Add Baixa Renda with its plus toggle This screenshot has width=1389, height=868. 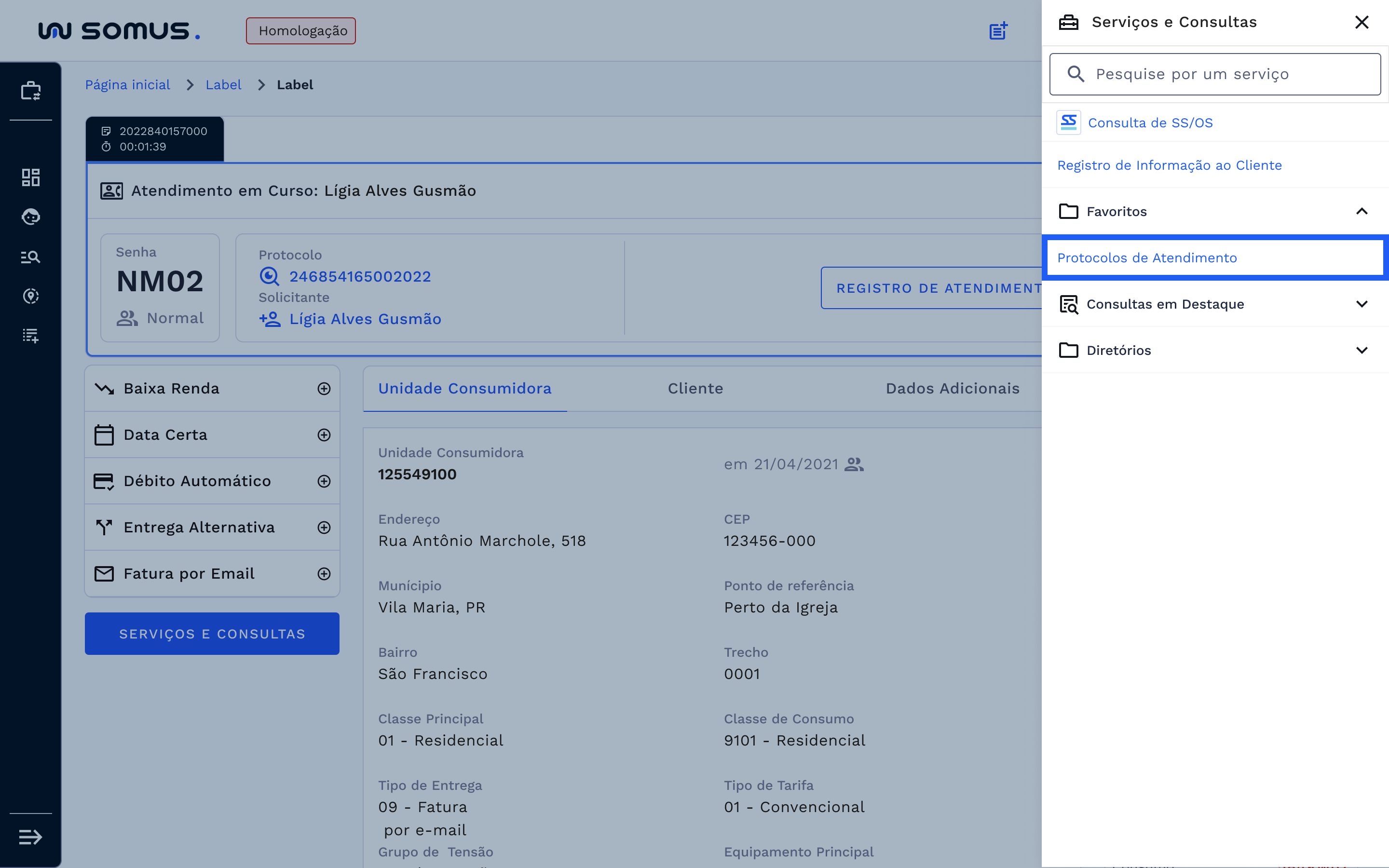point(324,388)
